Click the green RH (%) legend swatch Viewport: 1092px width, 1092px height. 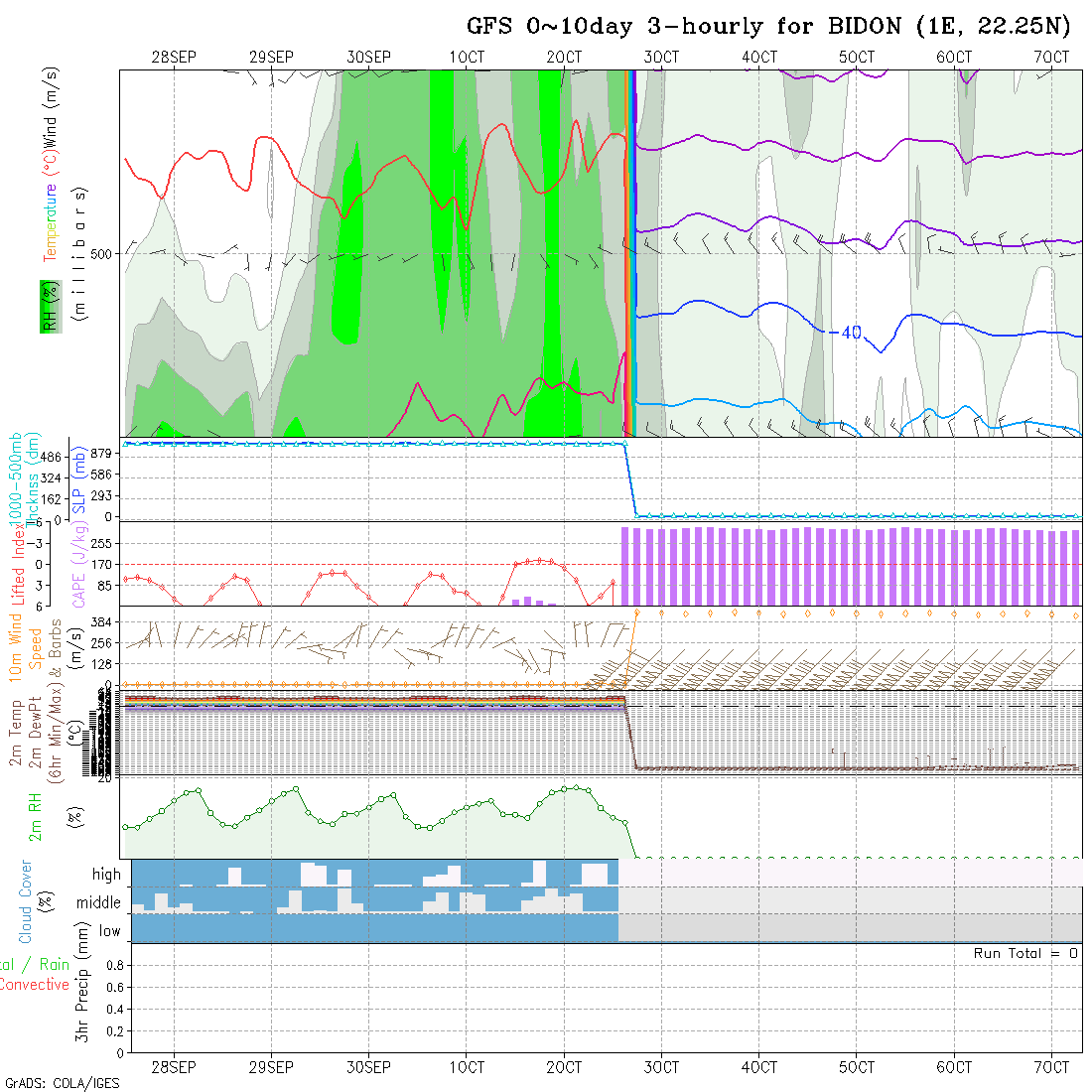point(47,306)
